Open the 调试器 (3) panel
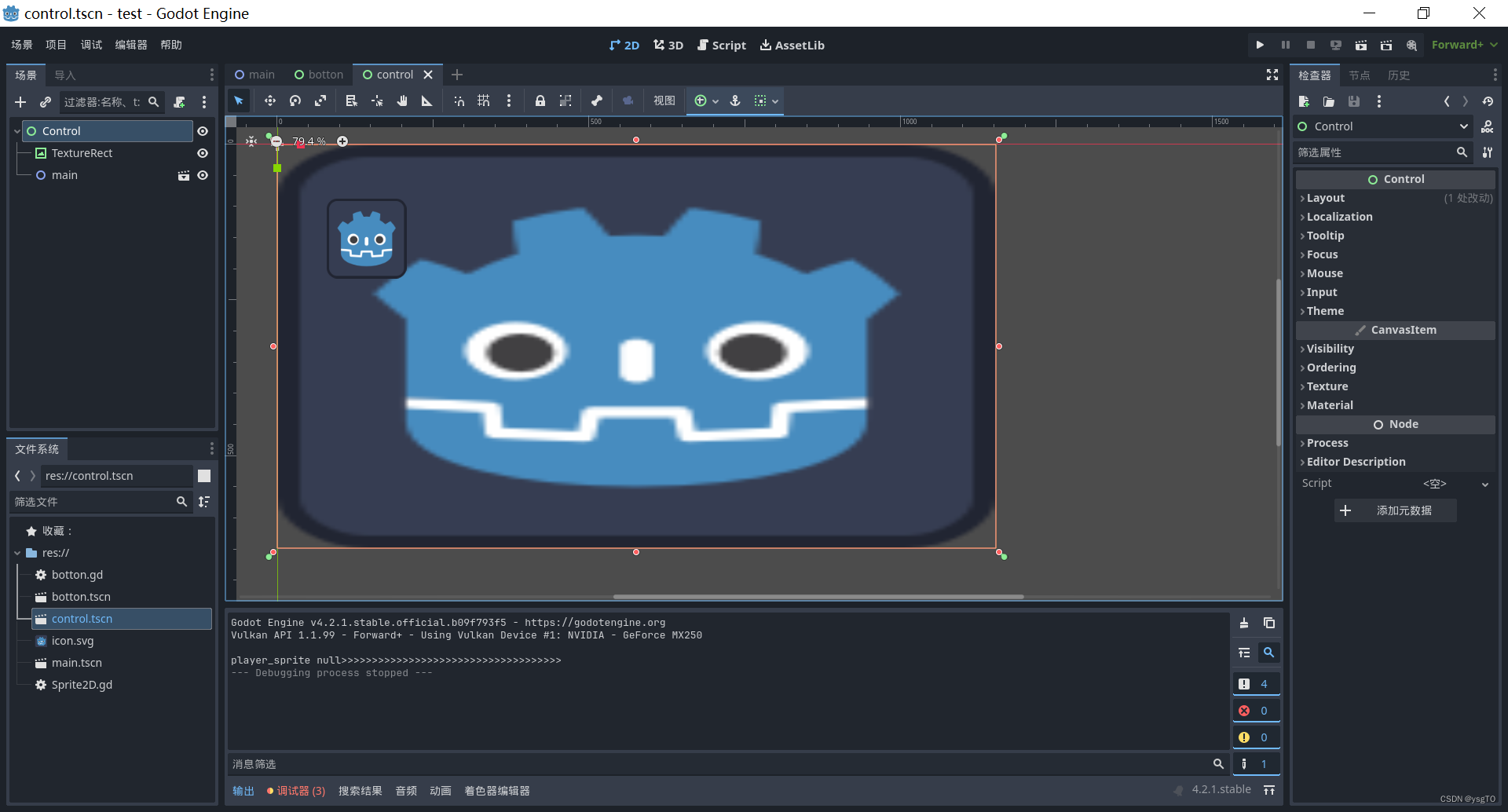The width and height of the screenshot is (1508, 812). pos(296,791)
